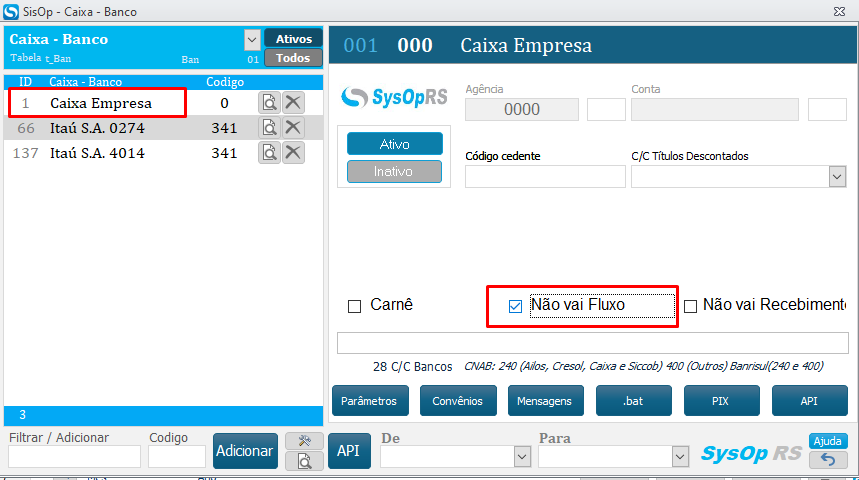Delete the Caixa Empresa entry
859x480 pixels.
pyautogui.click(x=293, y=101)
